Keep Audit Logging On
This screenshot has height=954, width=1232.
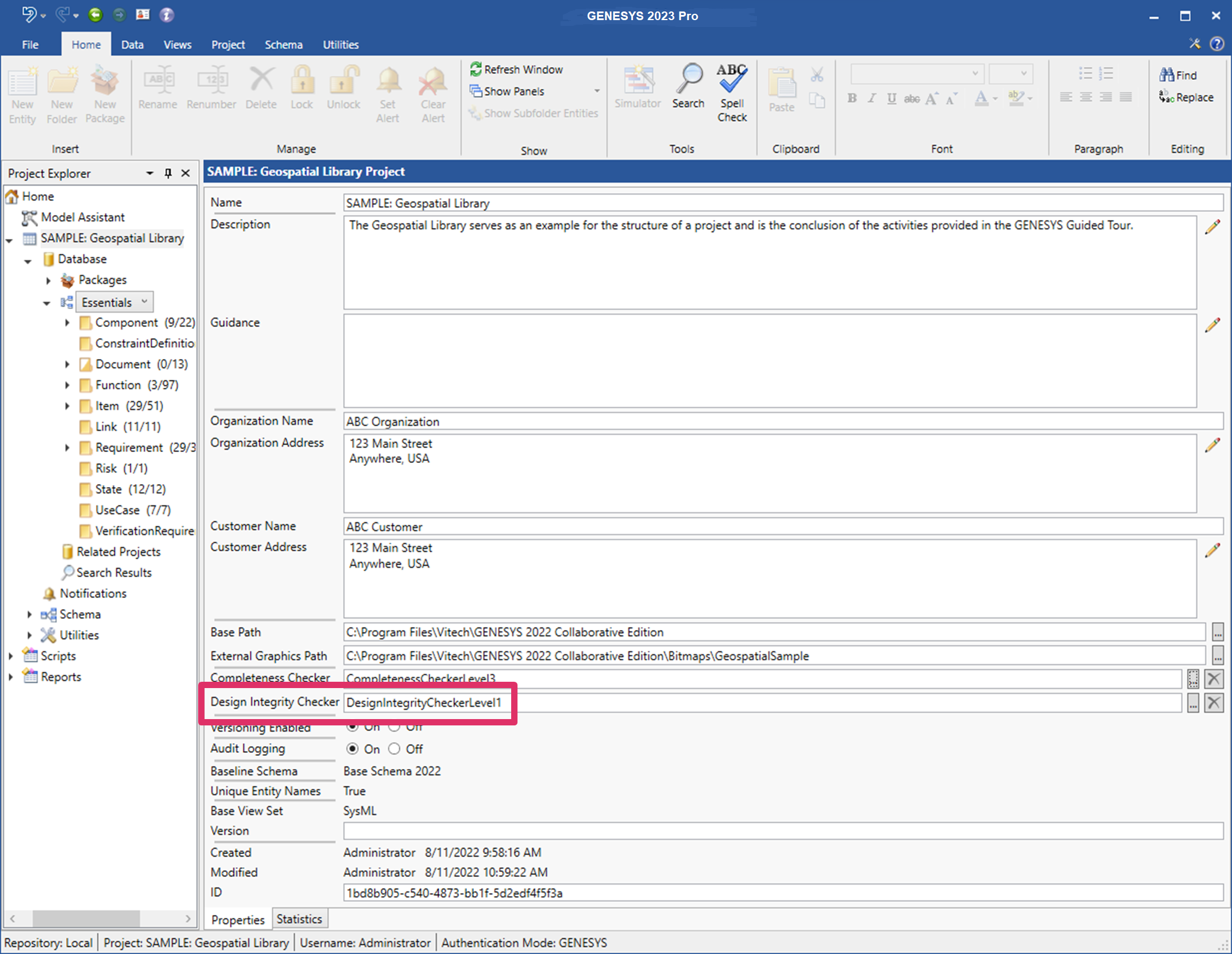pos(352,749)
